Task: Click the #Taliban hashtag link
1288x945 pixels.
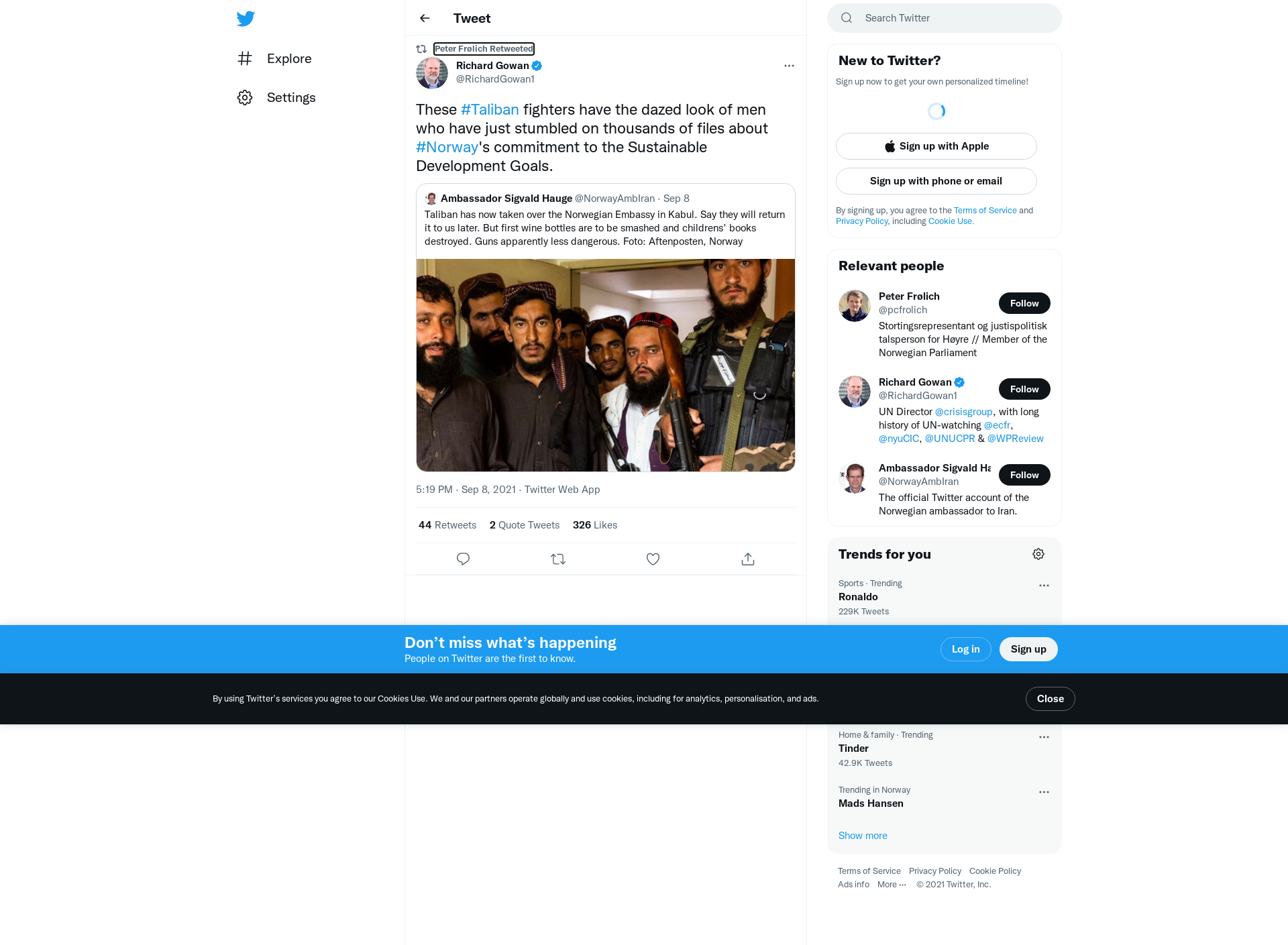Action: click(490, 109)
